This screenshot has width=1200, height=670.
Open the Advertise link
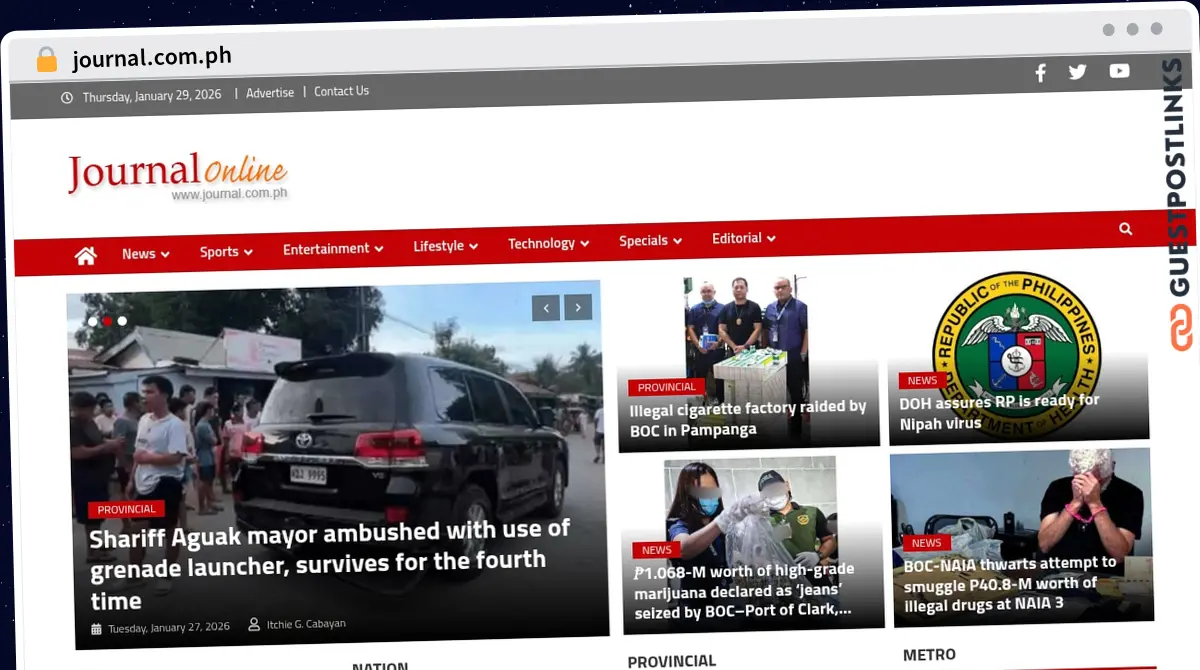pyautogui.click(x=270, y=92)
